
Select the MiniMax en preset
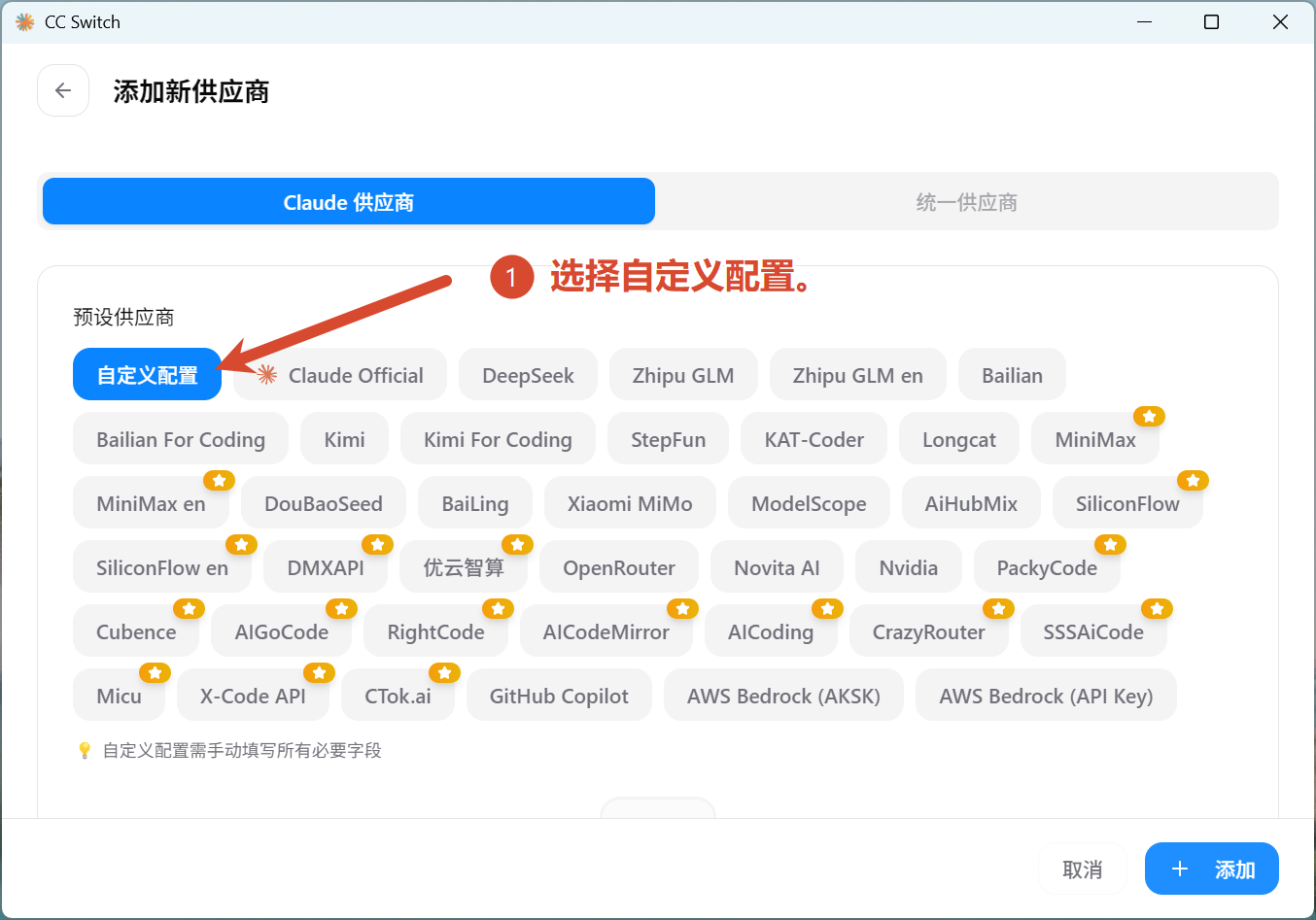[151, 502]
